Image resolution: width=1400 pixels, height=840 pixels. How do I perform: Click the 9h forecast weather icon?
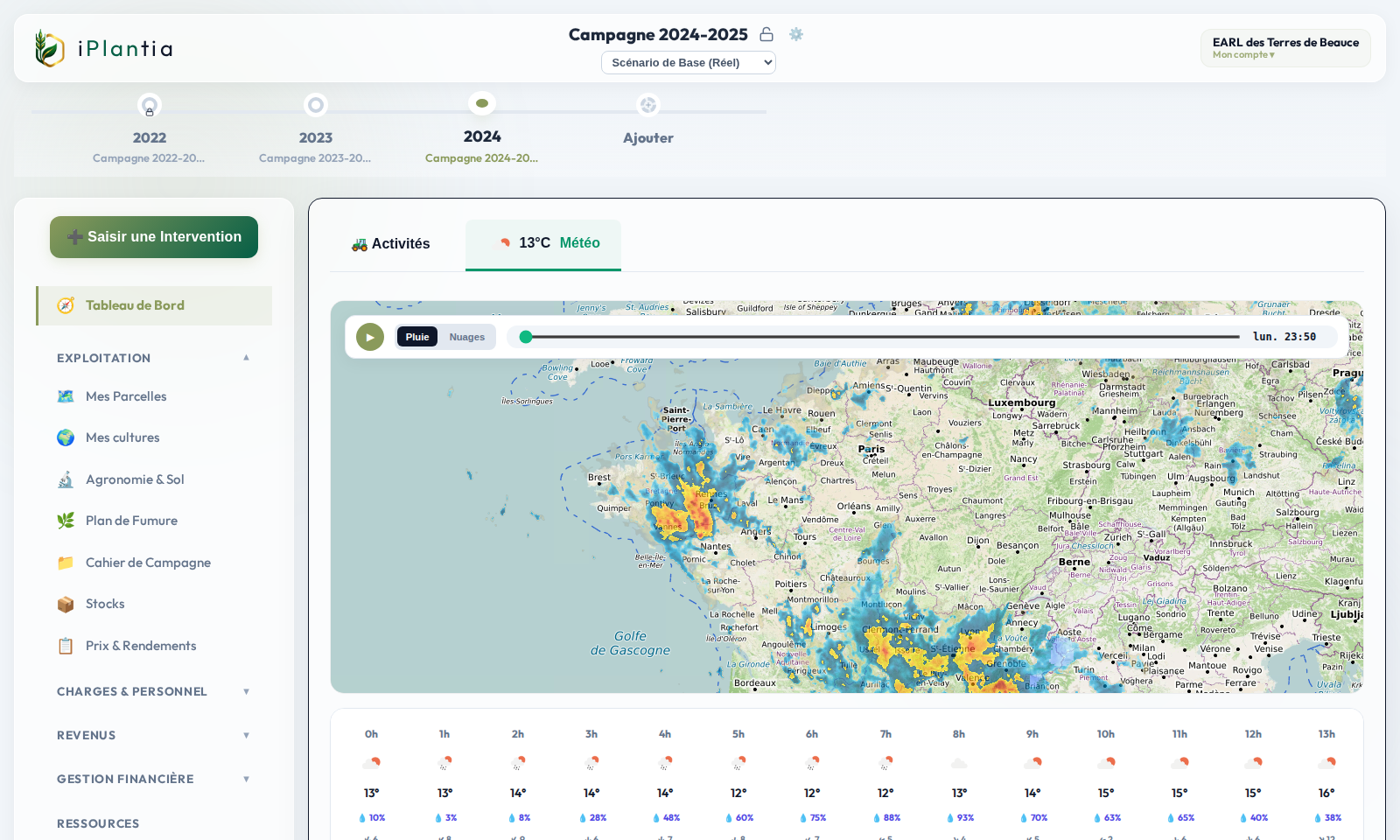[1033, 763]
